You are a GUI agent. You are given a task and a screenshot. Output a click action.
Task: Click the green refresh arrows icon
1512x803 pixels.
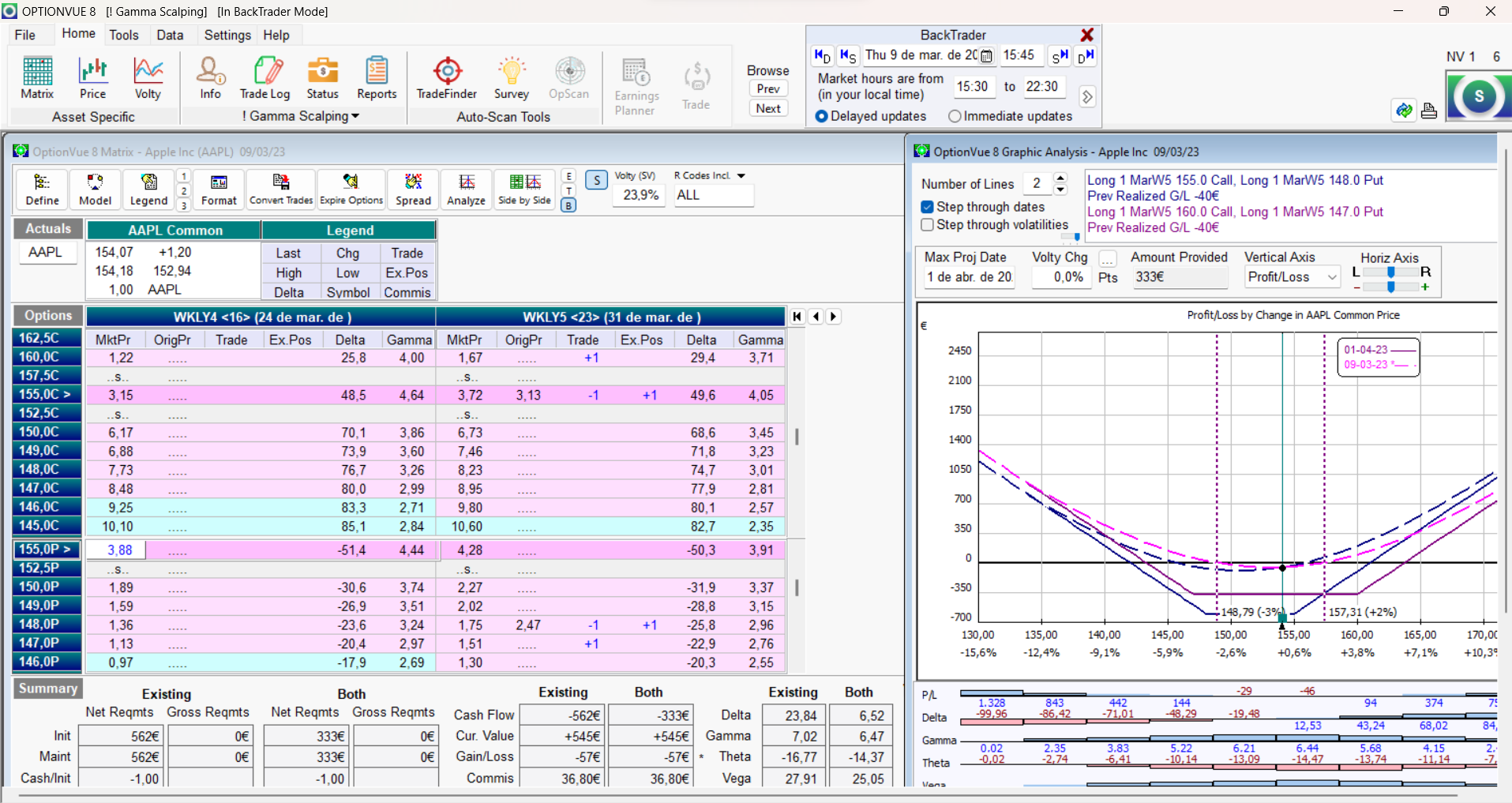[1404, 111]
